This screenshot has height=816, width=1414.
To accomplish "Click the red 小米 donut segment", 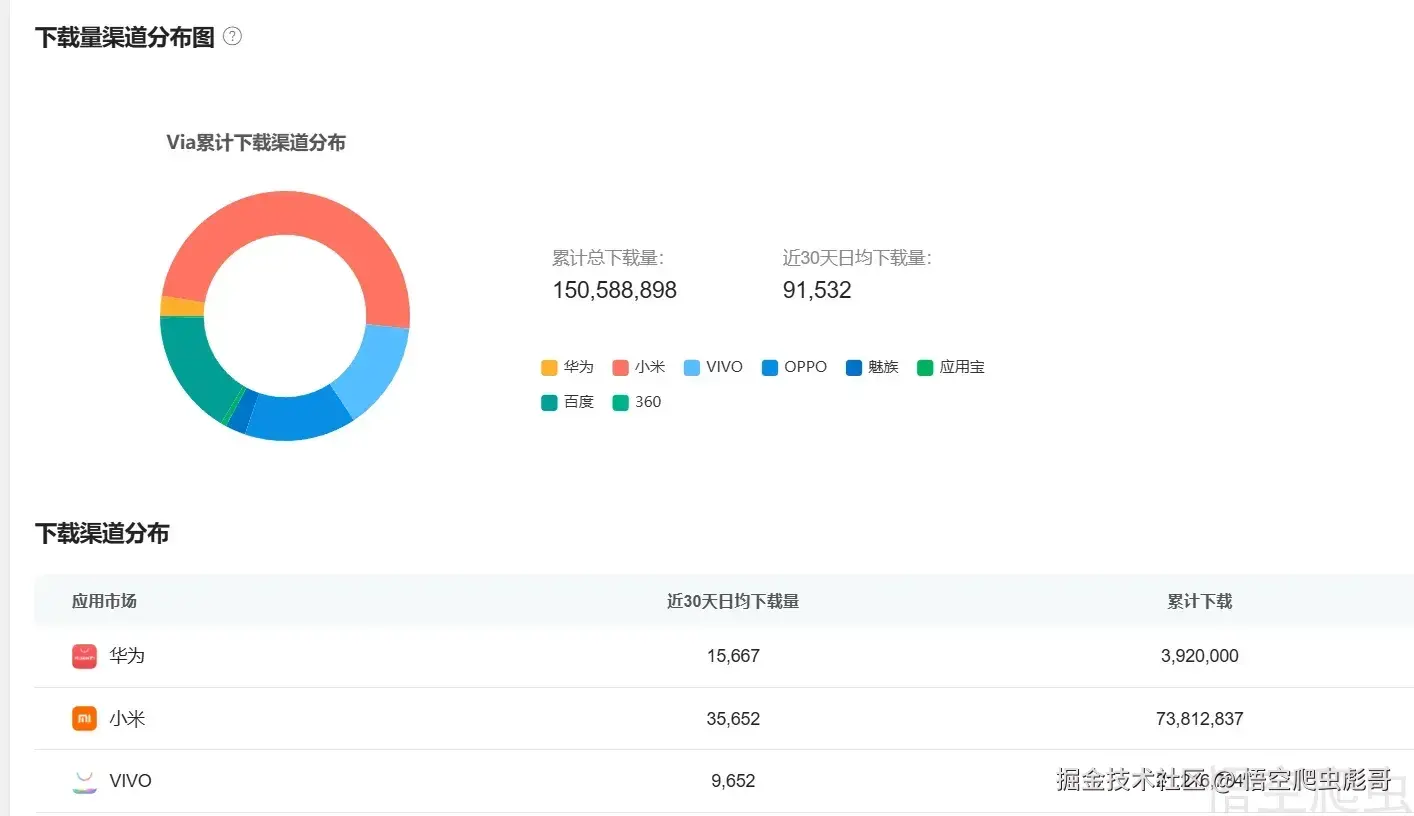I will coord(300,214).
